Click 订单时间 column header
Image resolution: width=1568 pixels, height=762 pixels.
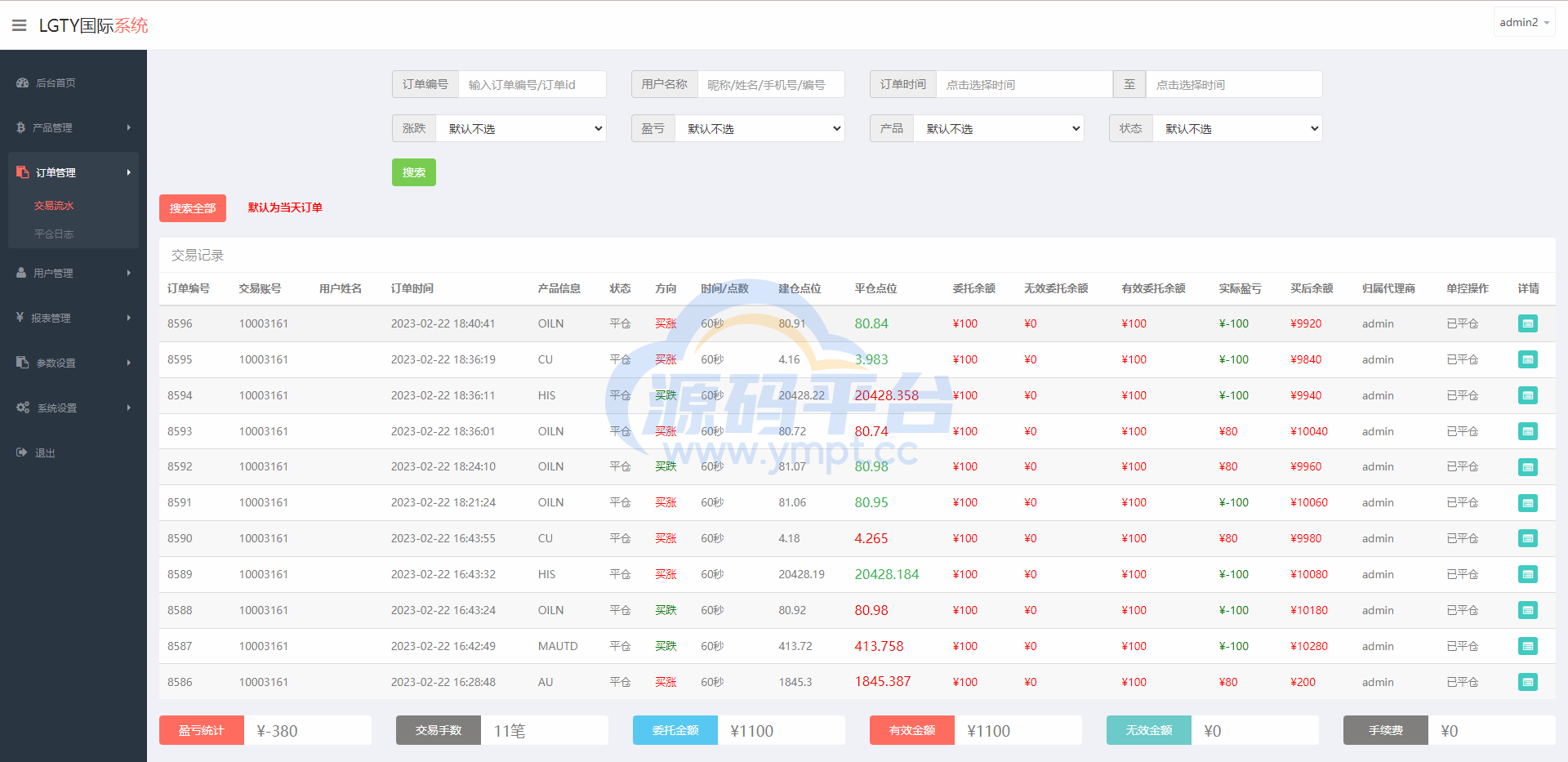coord(412,288)
